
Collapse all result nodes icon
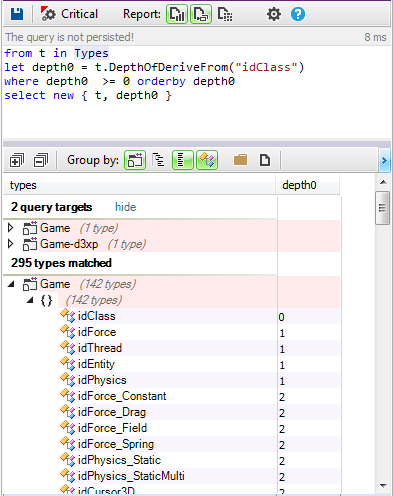(41, 160)
